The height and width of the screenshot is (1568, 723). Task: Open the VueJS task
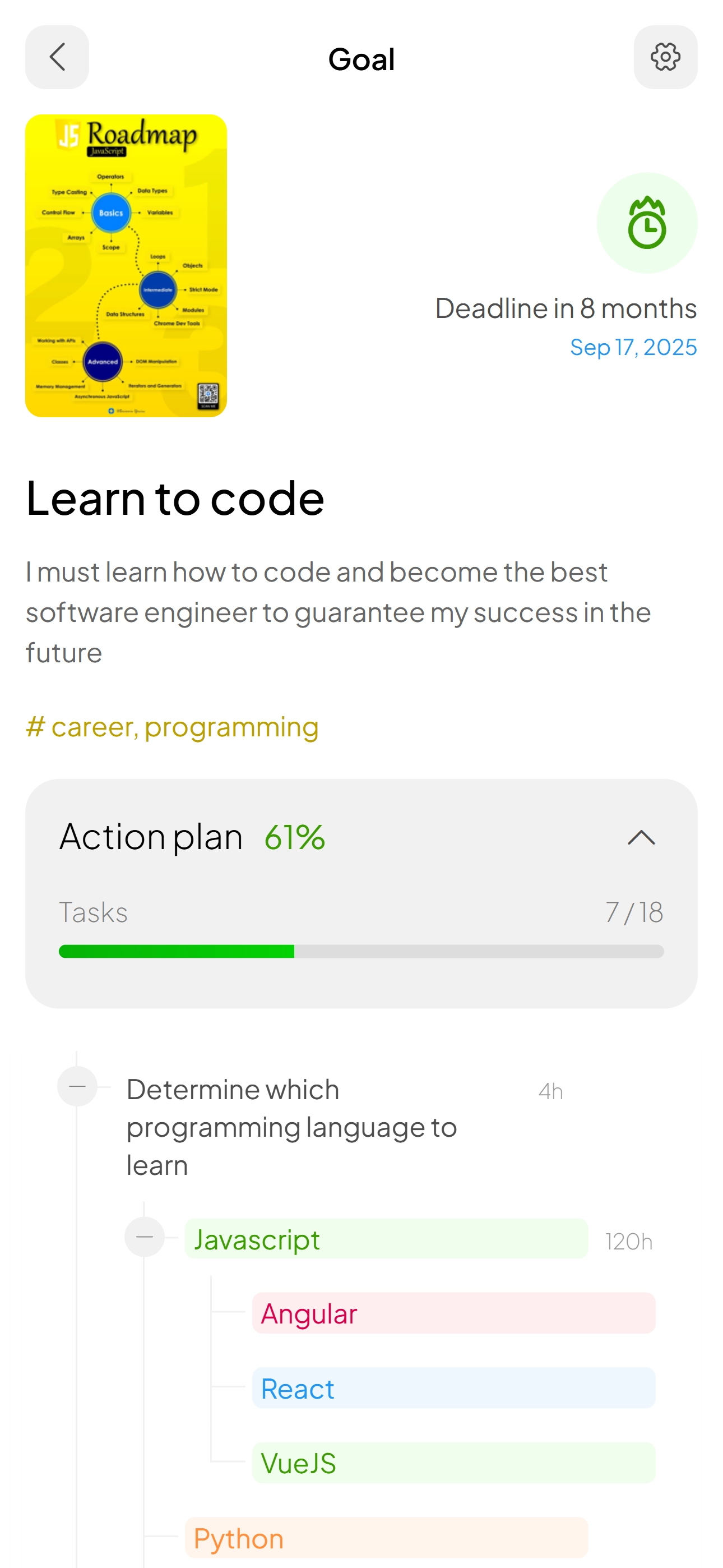pyautogui.click(x=453, y=1463)
